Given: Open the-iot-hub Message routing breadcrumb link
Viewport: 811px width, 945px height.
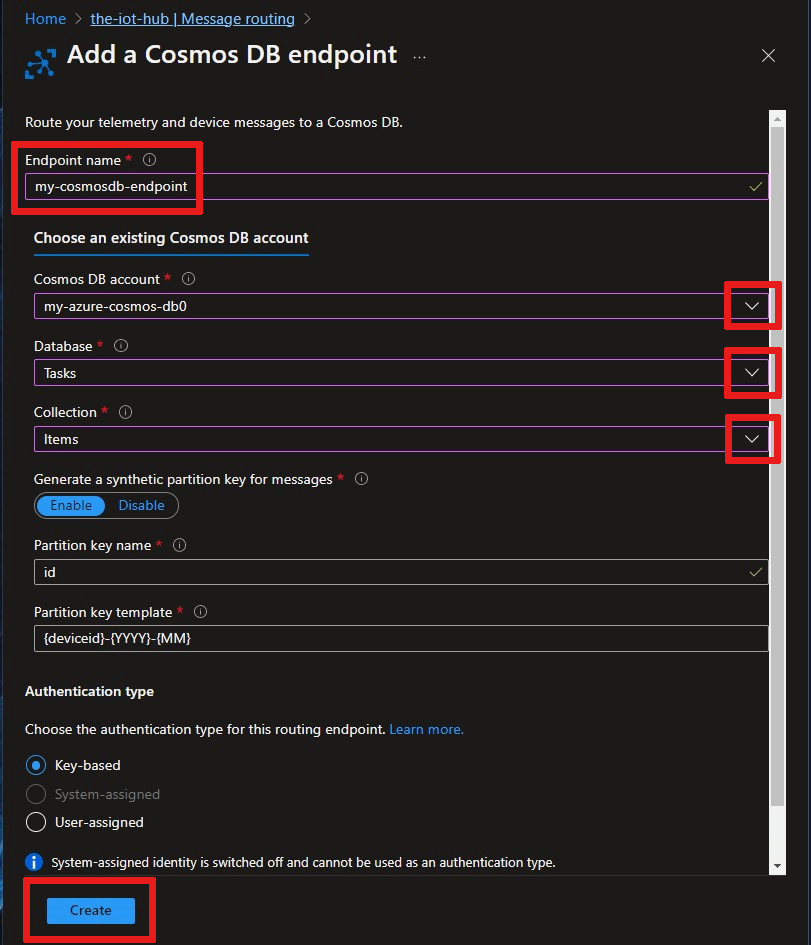Looking at the screenshot, I should coord(191,18).
